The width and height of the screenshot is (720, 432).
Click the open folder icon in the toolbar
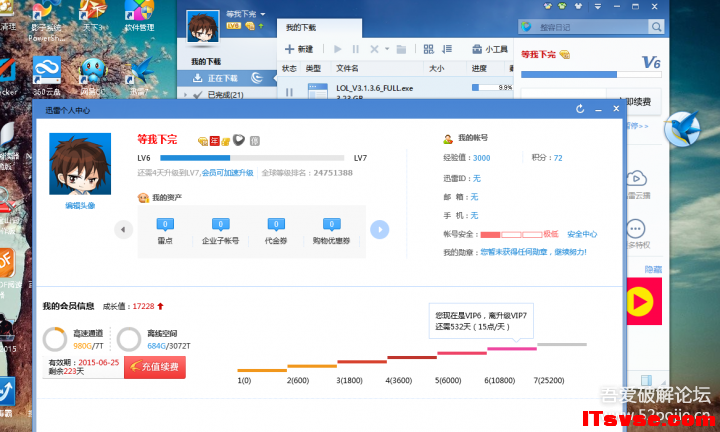pos(401,49)
